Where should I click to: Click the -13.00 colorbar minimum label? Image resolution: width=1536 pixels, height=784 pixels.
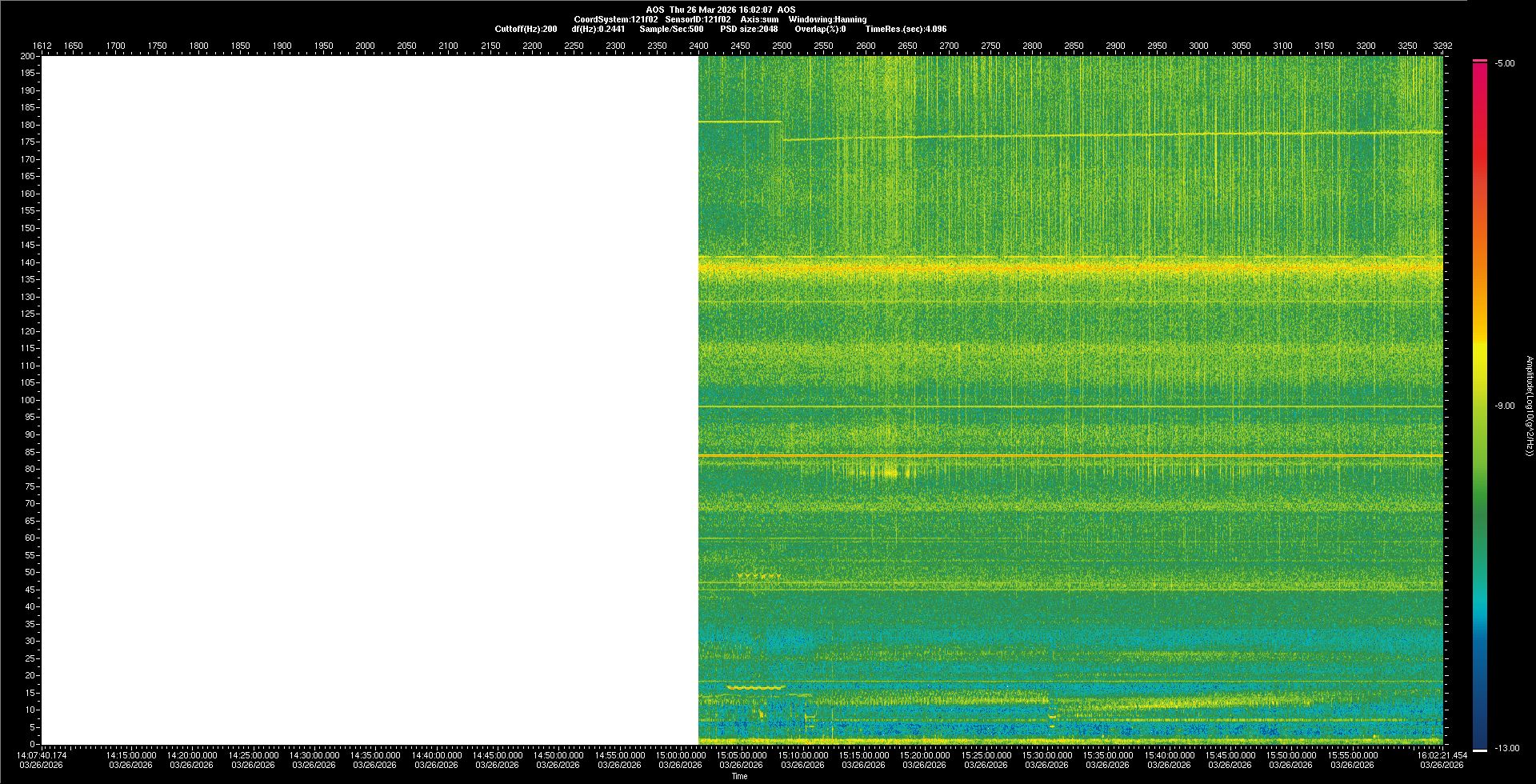tap(1507, 749)
